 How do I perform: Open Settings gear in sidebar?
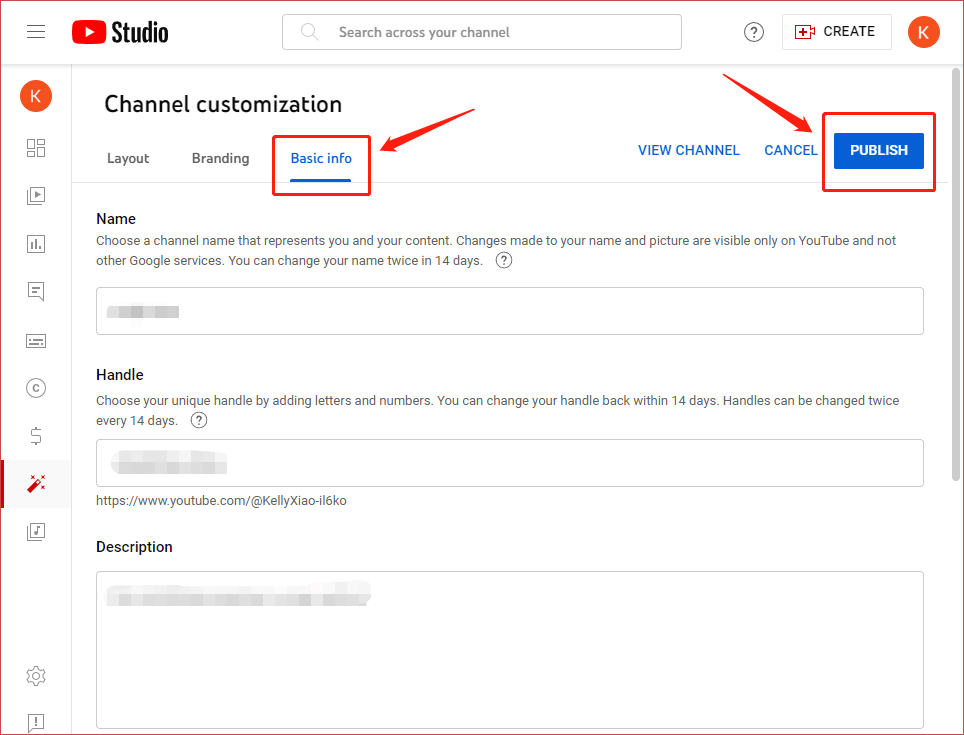[x=36, y=676]
